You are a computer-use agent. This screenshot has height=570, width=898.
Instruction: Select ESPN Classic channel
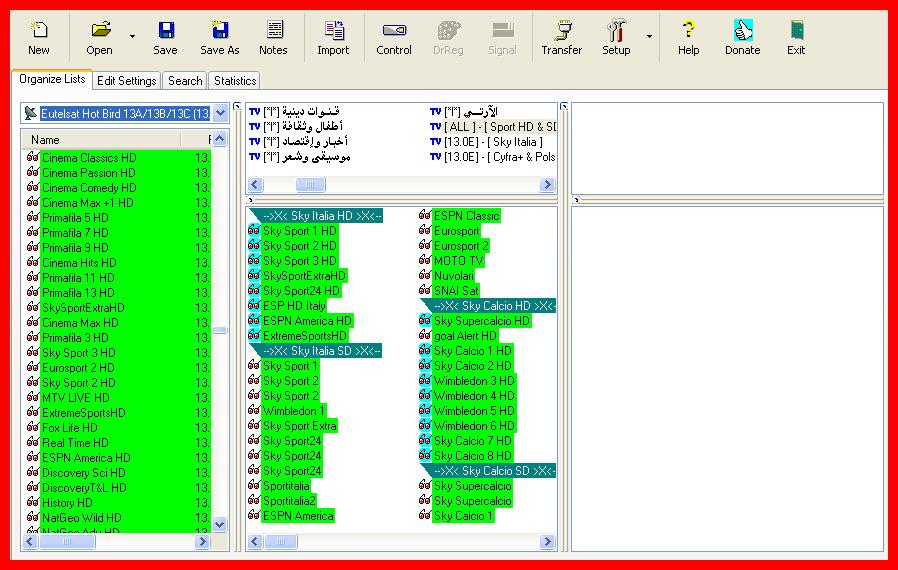click(x=467, y=216)
